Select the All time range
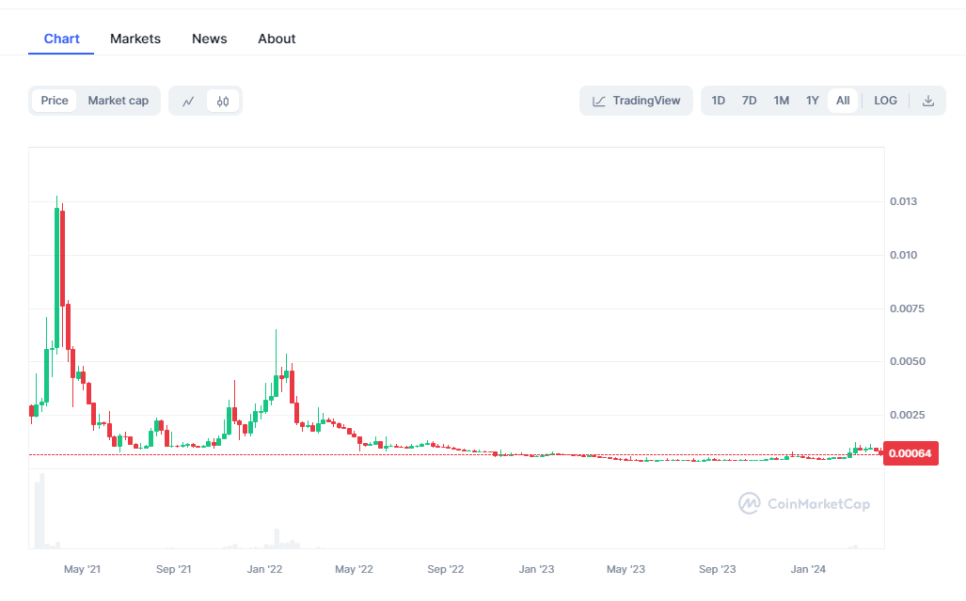The width and height of the screenshot is (966, 601). [843, 100]
